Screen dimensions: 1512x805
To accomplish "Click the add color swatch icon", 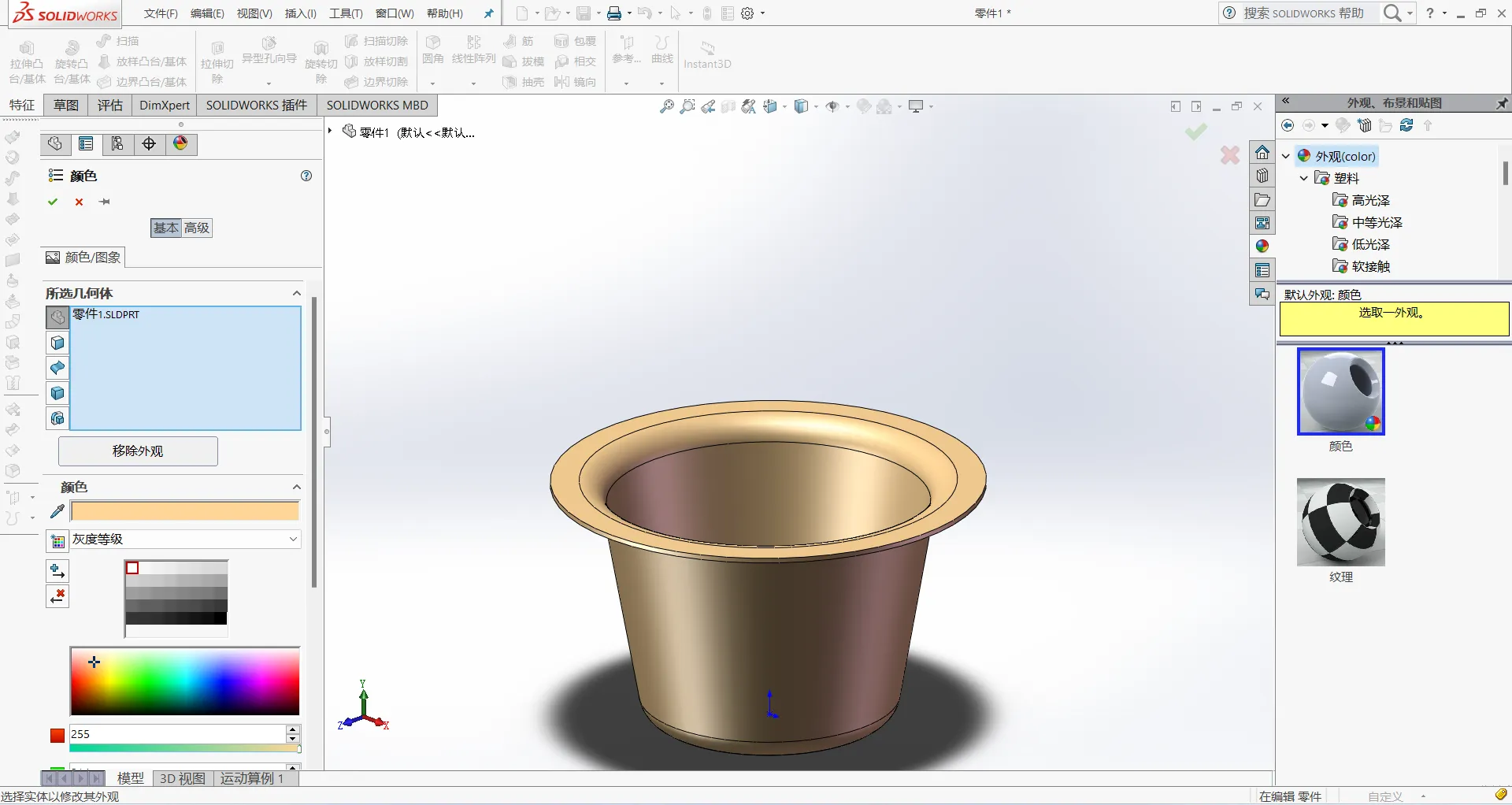I will point(57,571).
